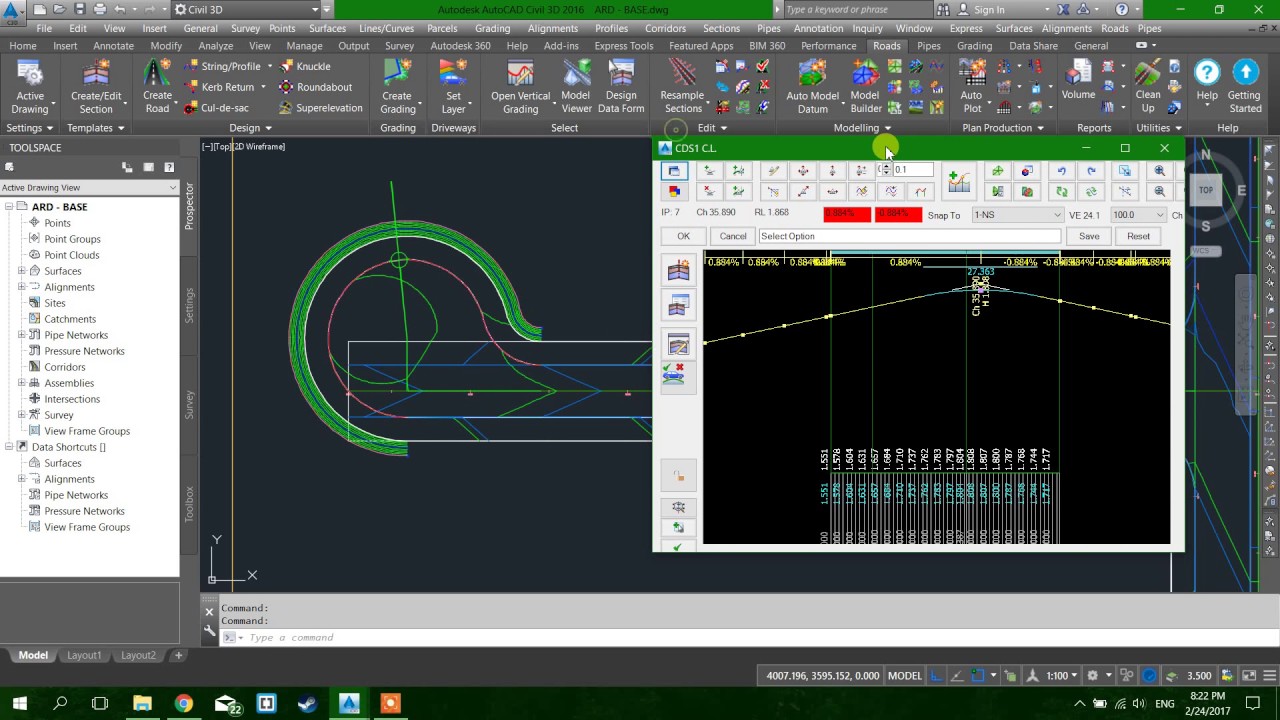
Task: Launch the Model Viewer
Action: 576,88
